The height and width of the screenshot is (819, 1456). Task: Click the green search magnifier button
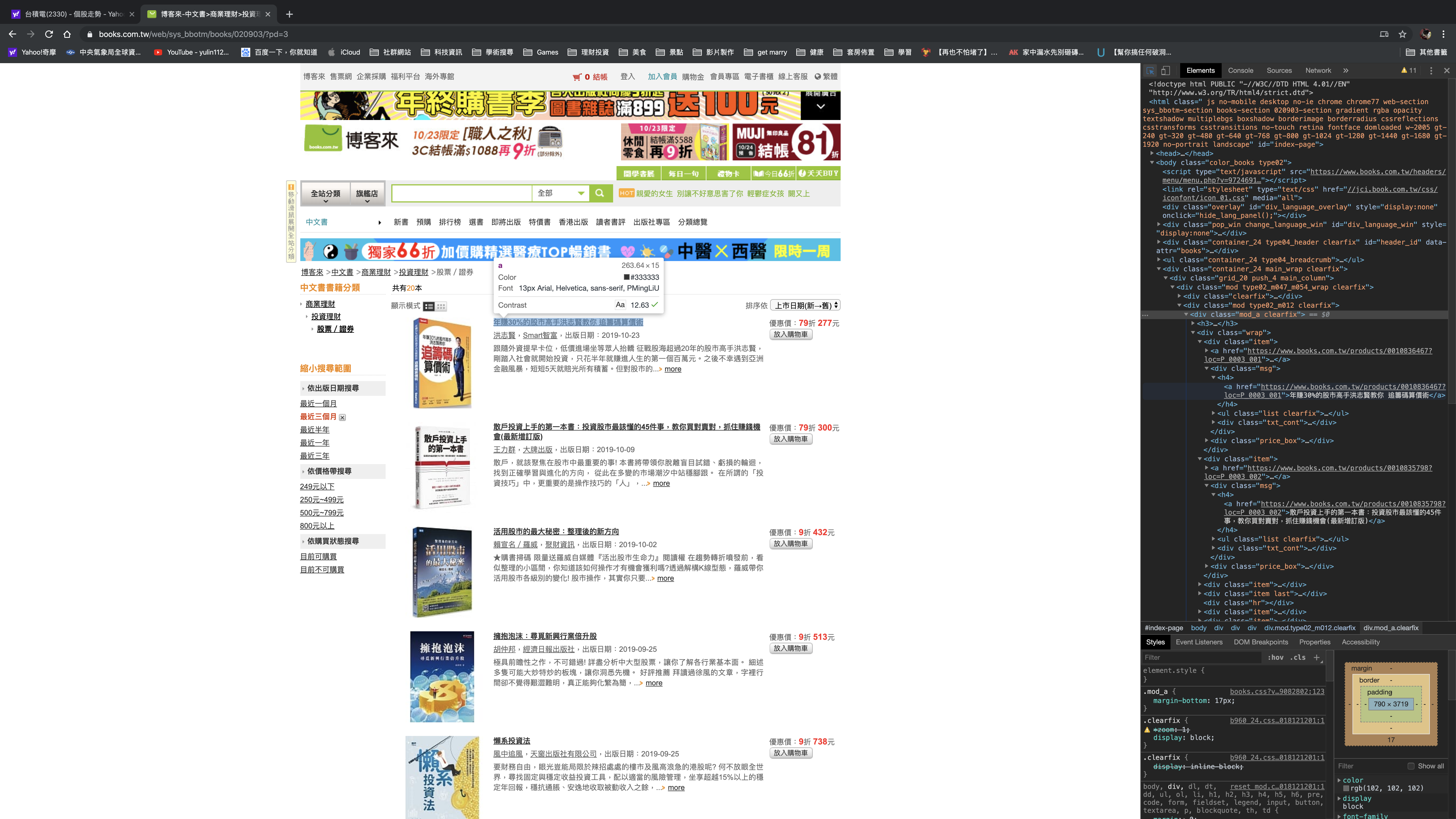click(599, 193)
